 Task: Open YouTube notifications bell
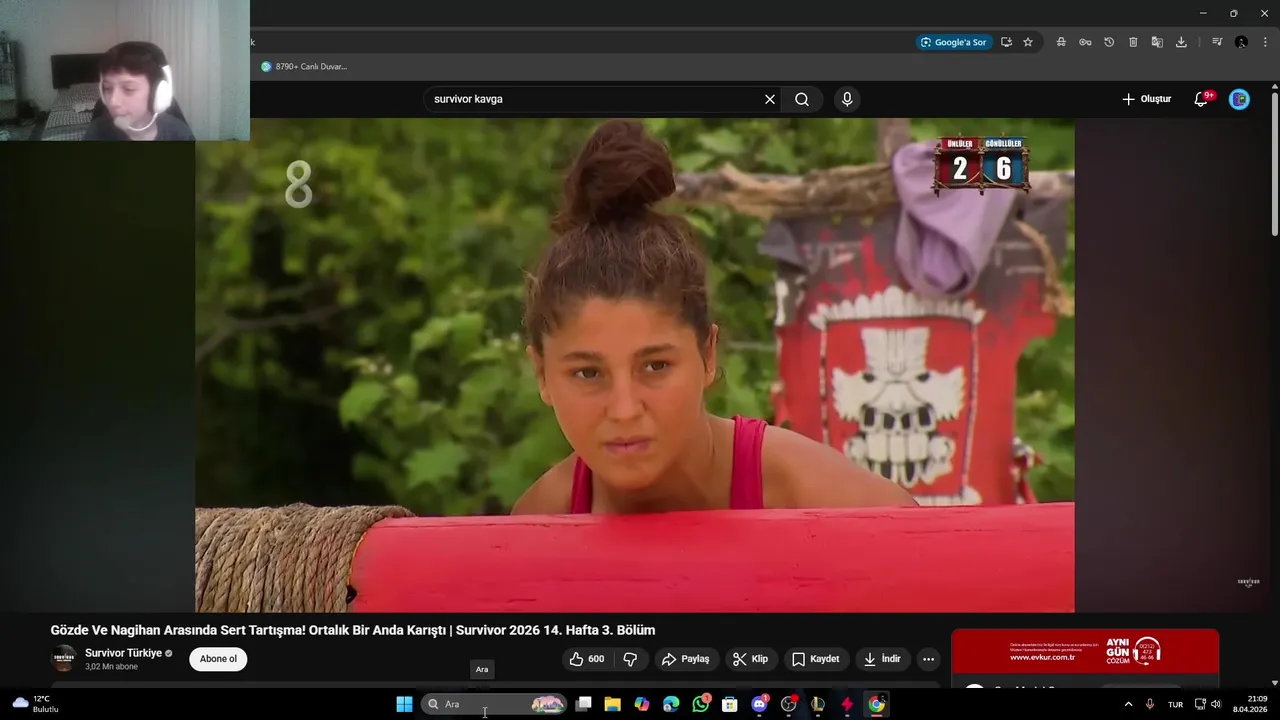tap(1202, 99)
